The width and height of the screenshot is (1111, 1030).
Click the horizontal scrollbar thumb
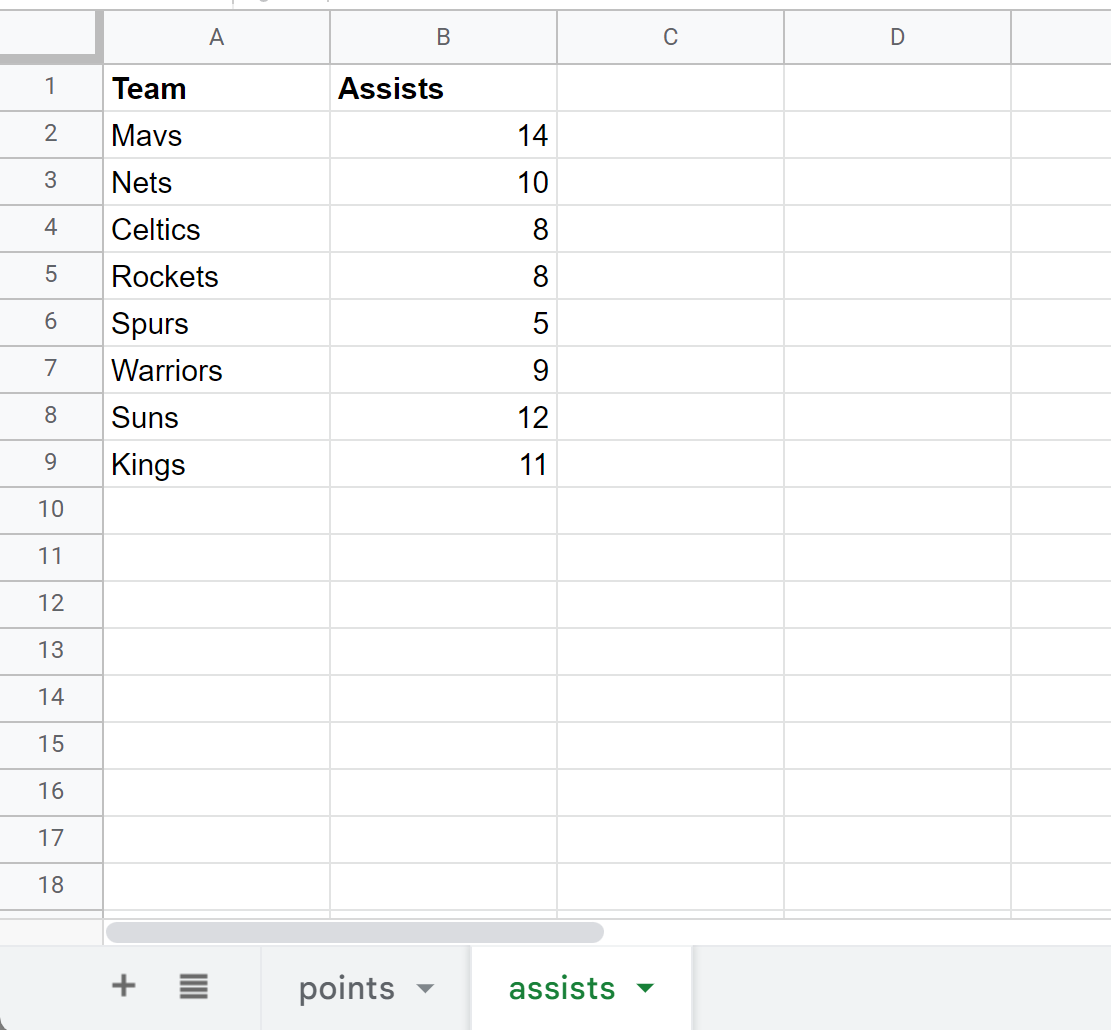click(x=355, y=932)
